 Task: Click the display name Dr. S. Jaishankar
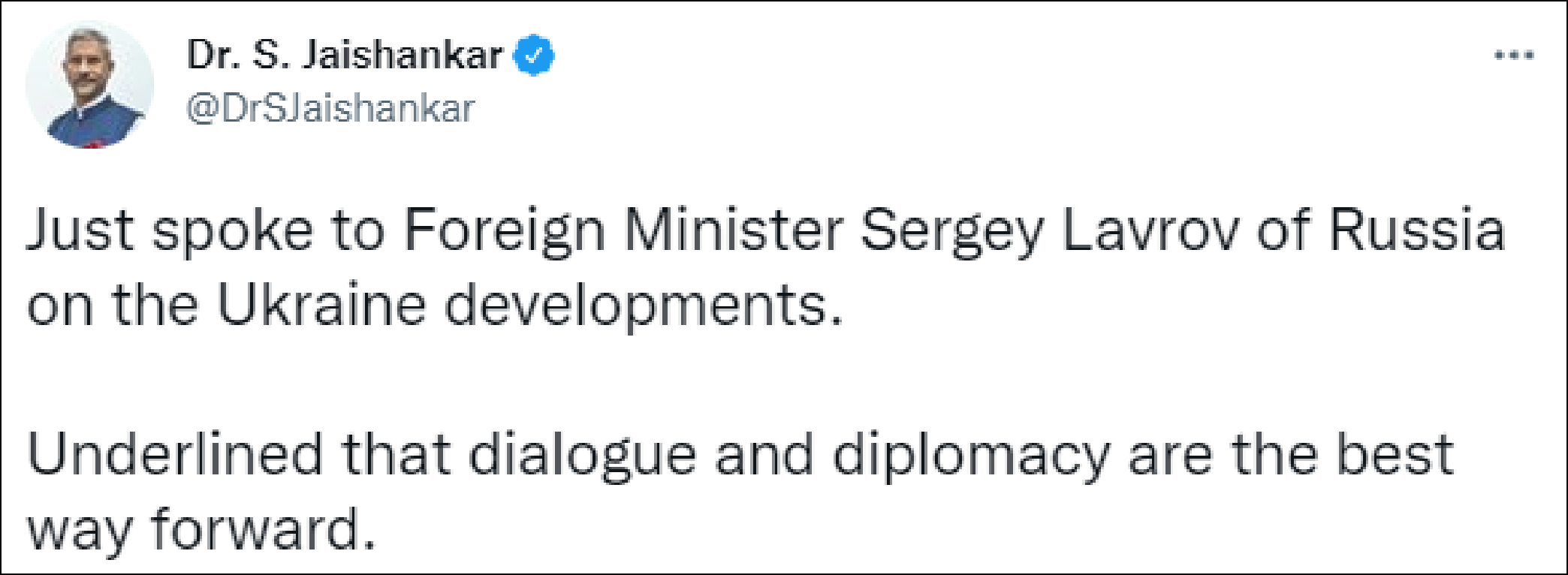point(344,56)
